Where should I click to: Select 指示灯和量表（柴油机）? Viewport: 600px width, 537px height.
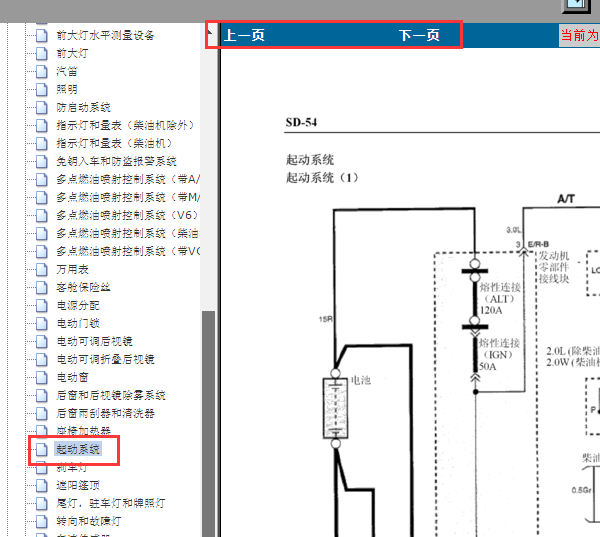[114, 143]
